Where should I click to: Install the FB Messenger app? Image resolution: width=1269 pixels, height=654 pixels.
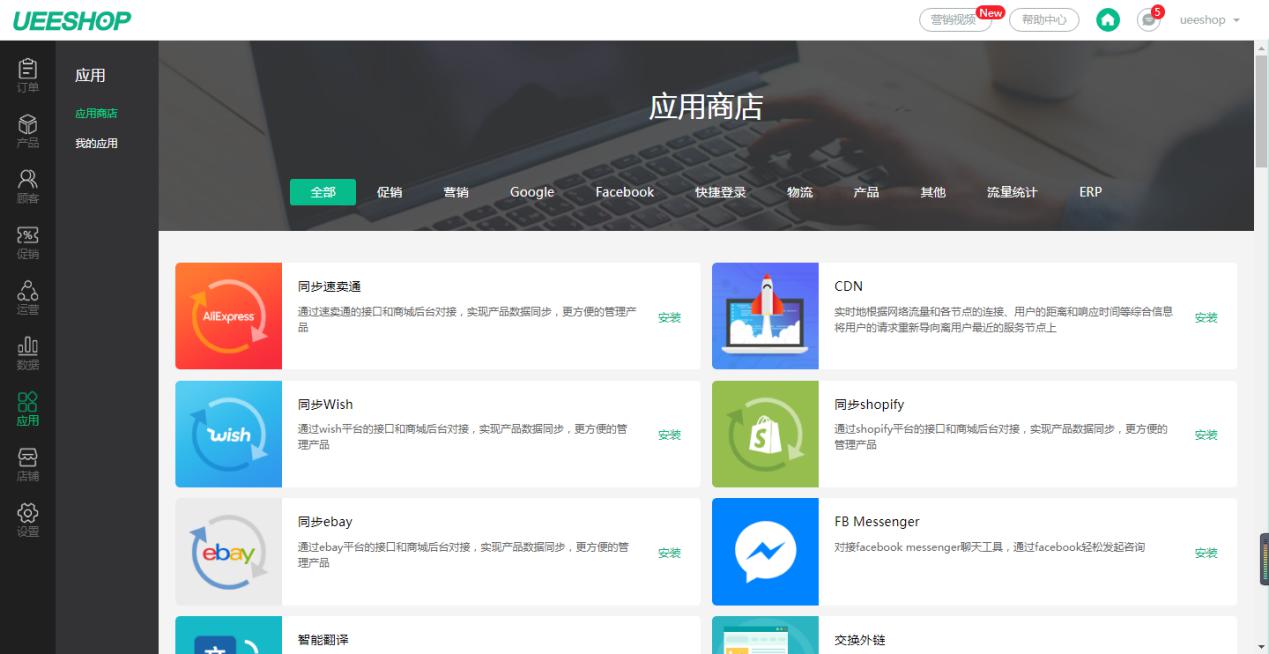(1206, 553)
